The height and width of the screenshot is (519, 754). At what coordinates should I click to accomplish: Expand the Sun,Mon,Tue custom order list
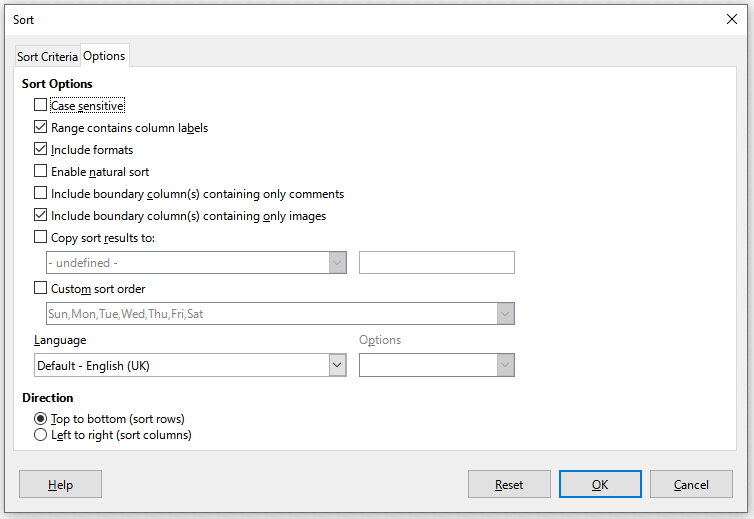pos(280,314)
